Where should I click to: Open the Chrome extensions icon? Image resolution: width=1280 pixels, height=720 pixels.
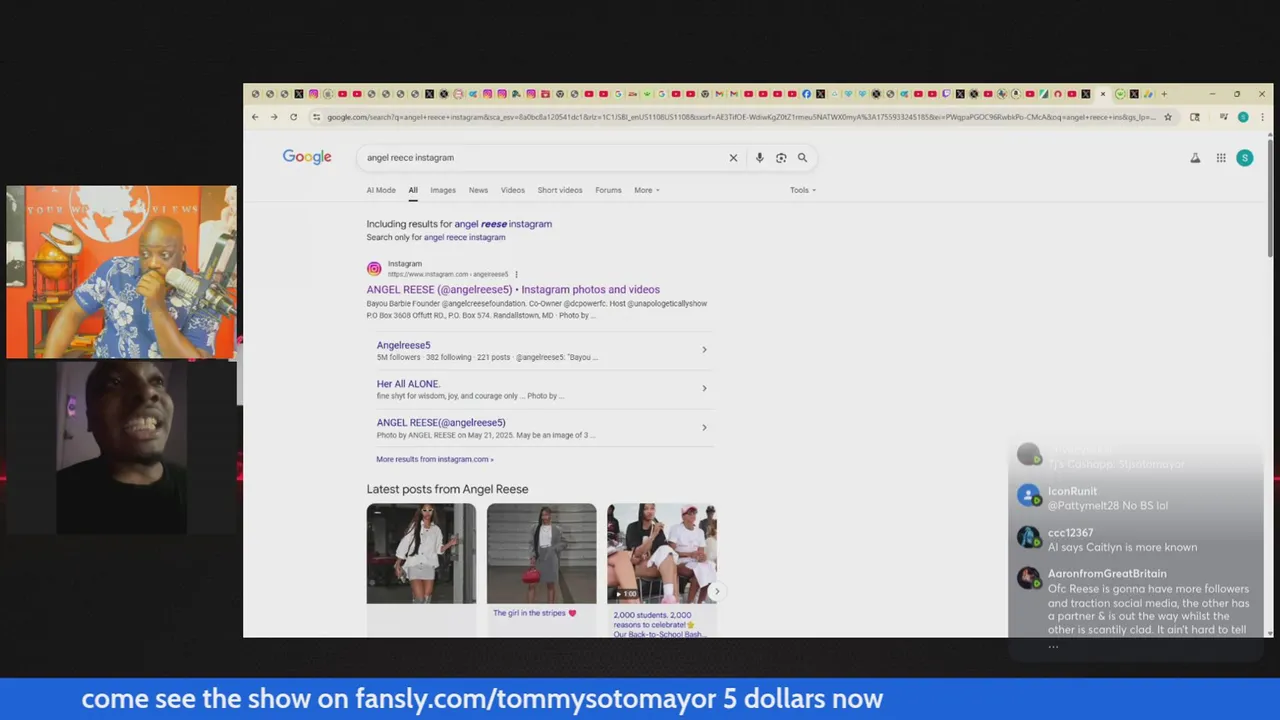[x=1194, y=117]
